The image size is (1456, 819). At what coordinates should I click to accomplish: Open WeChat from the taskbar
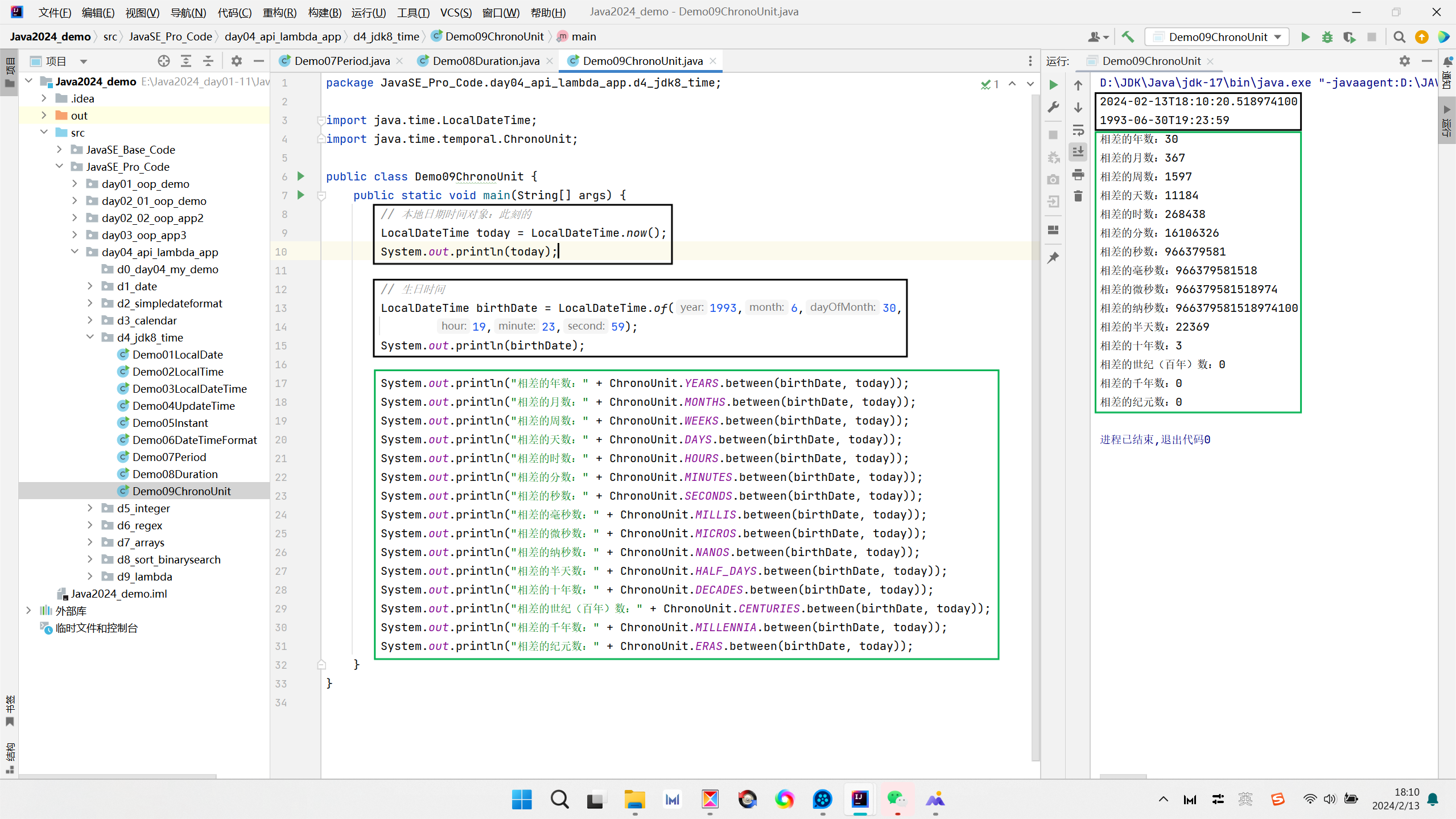[x=897, y=799]
